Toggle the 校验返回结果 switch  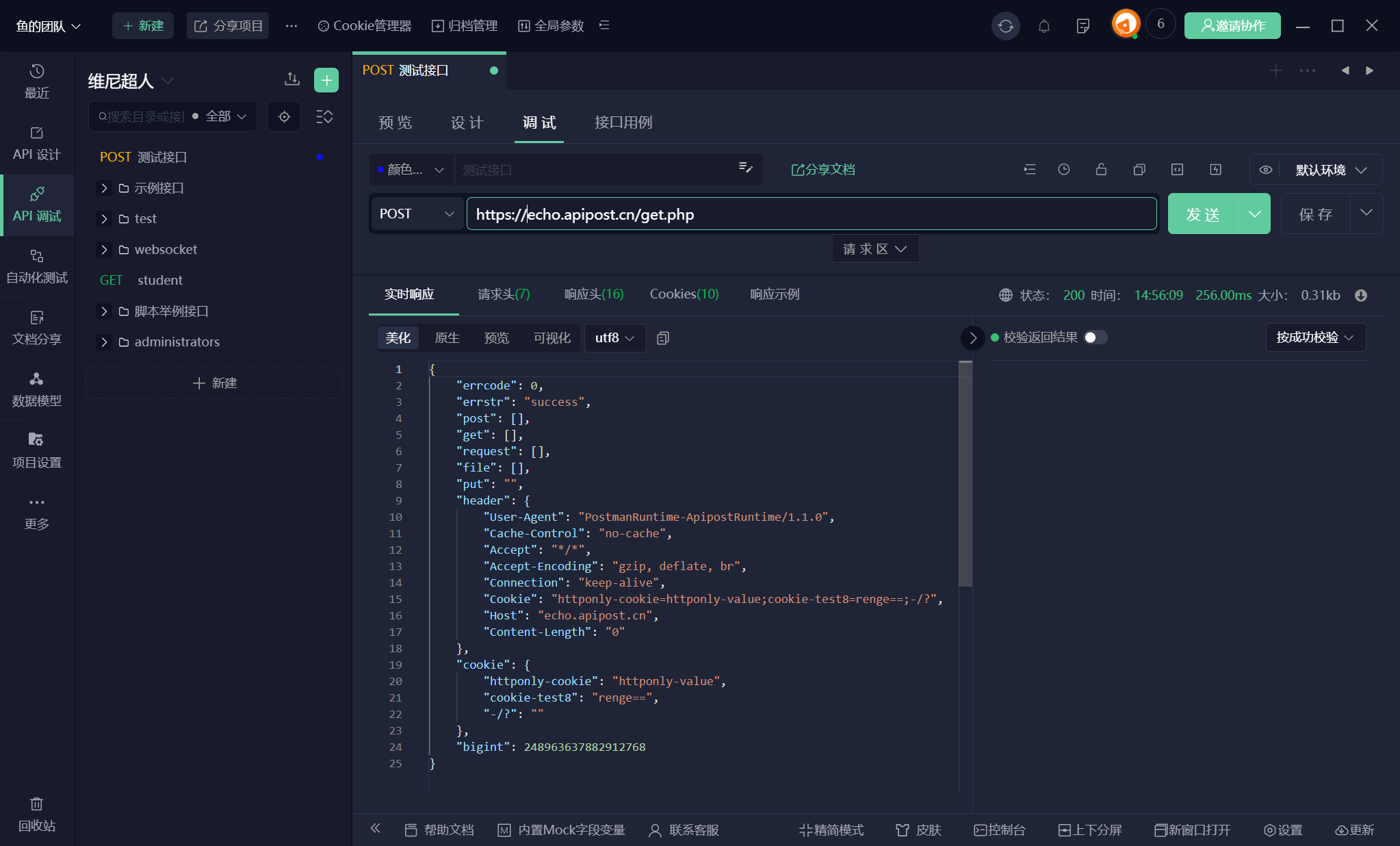(1095, 337)
